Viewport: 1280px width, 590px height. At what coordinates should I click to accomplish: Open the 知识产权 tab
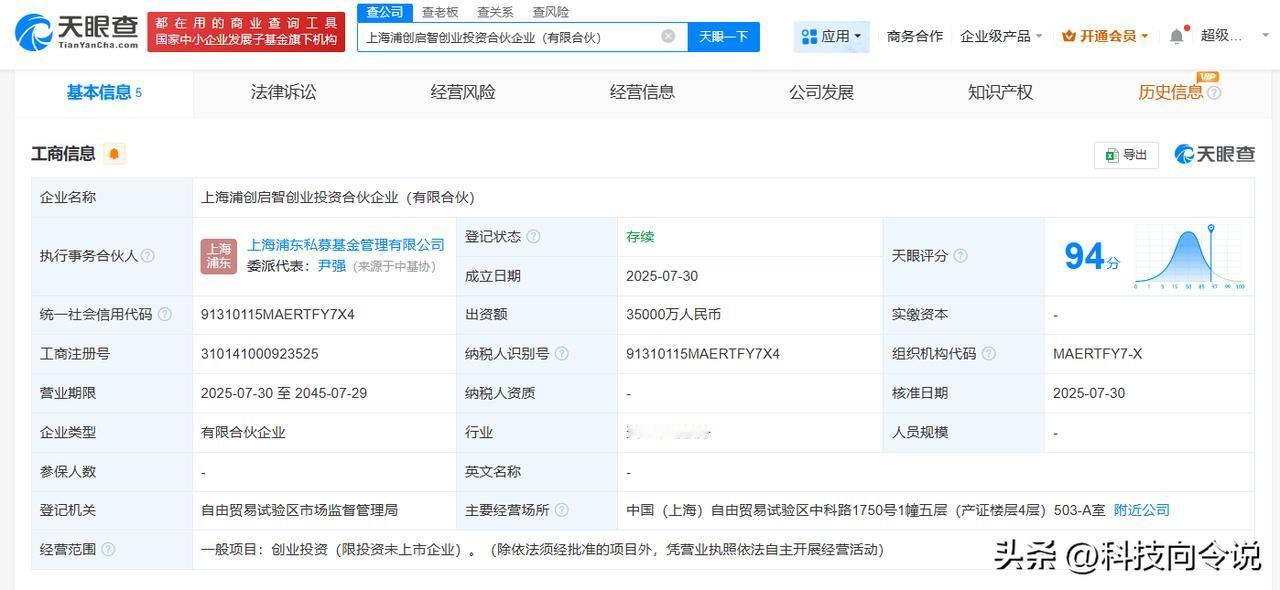1000,93
